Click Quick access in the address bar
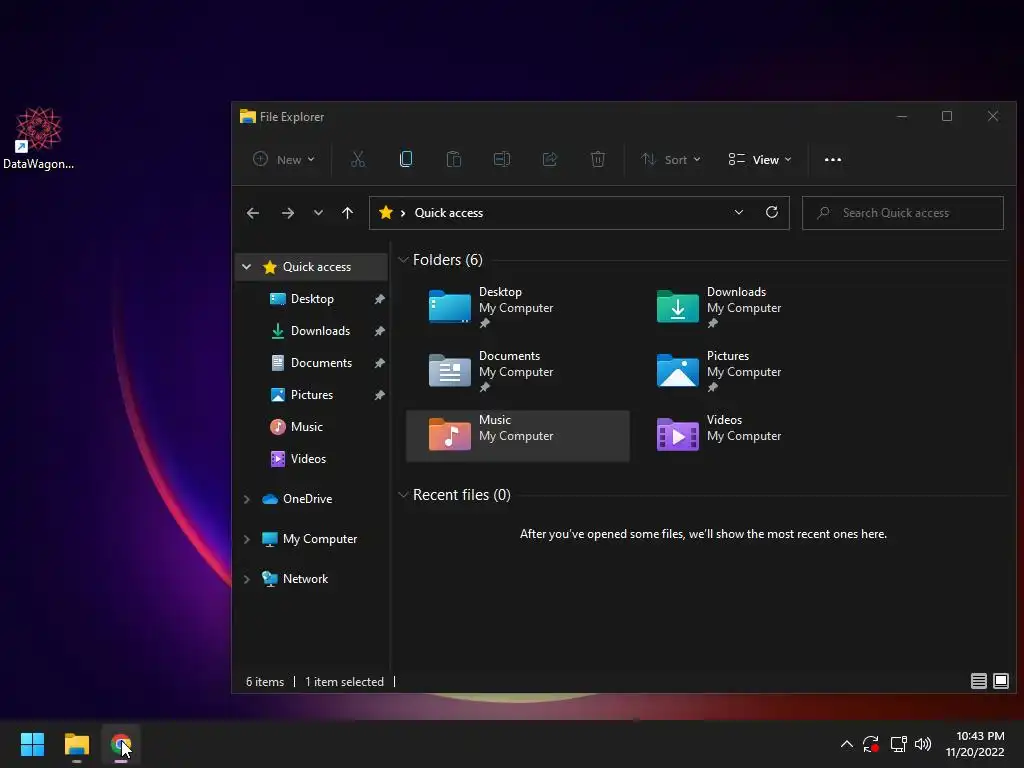1024x768 pixels. 449,213
